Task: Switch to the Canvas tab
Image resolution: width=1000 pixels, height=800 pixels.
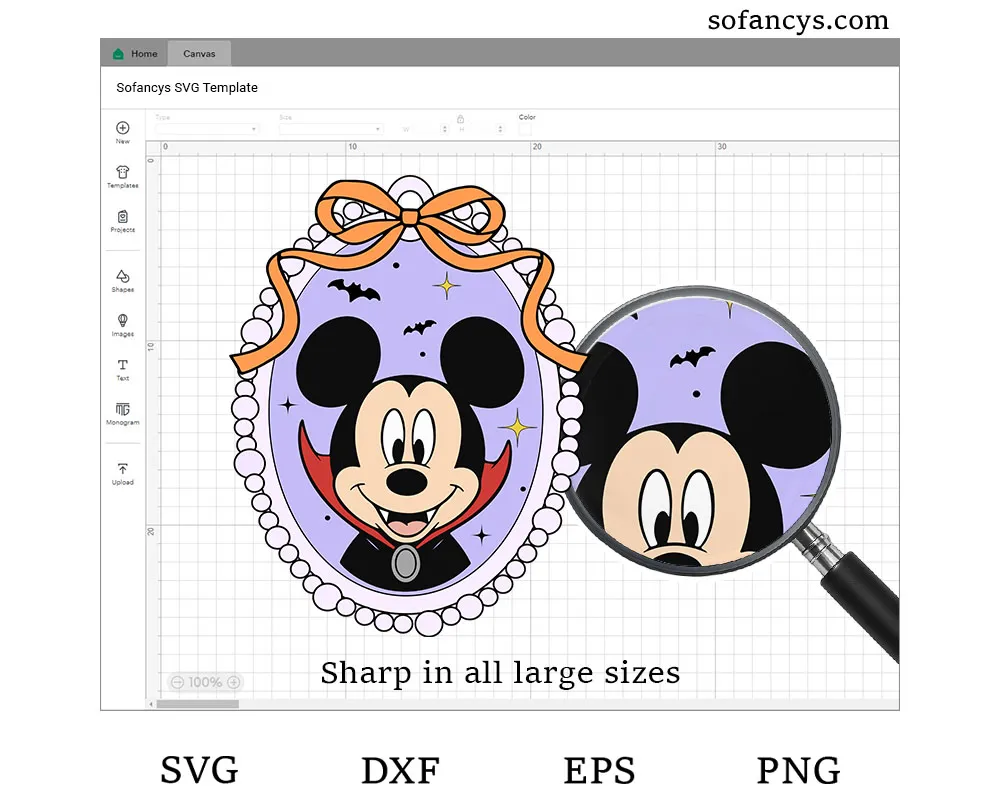Action: 199,54
